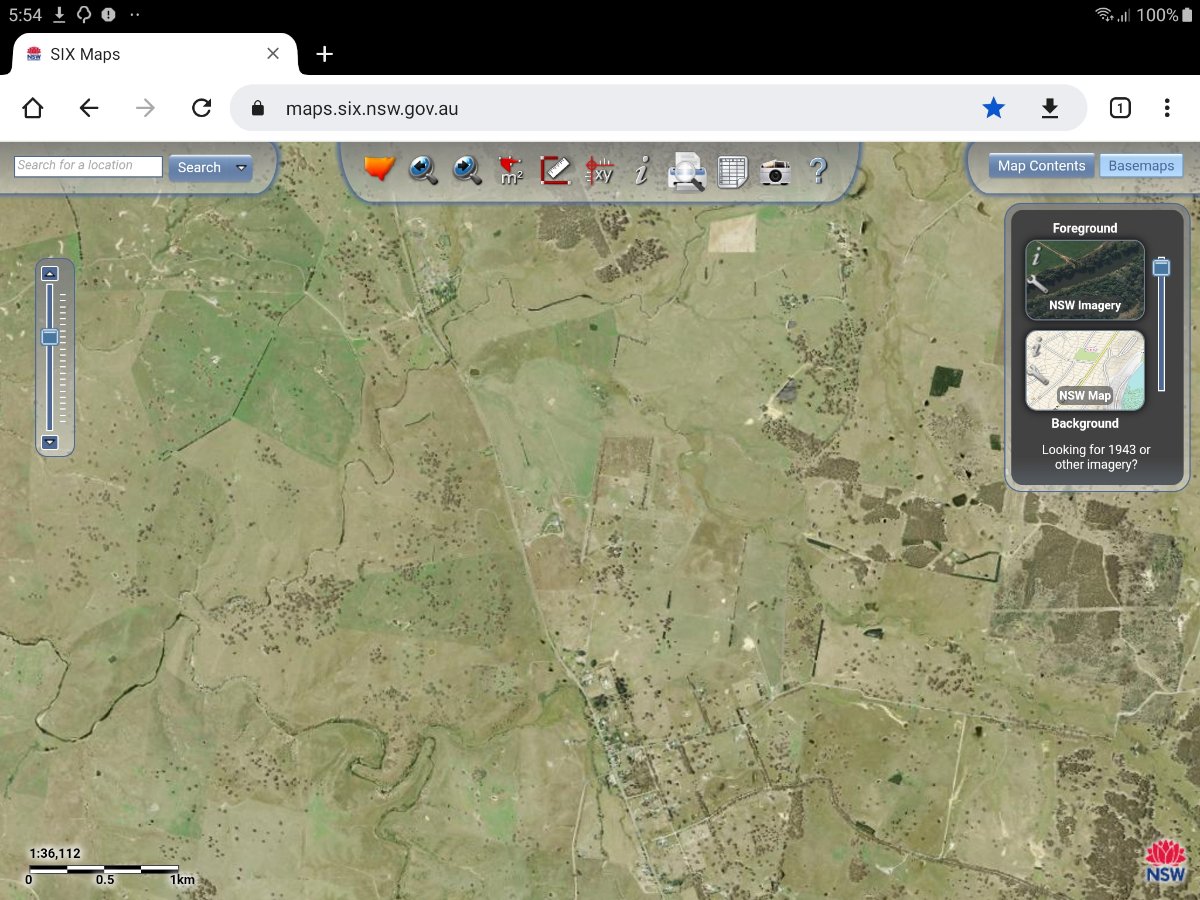1200x900 pixels.
Task: Open Search button dropdown arrow
Action: 241,168
